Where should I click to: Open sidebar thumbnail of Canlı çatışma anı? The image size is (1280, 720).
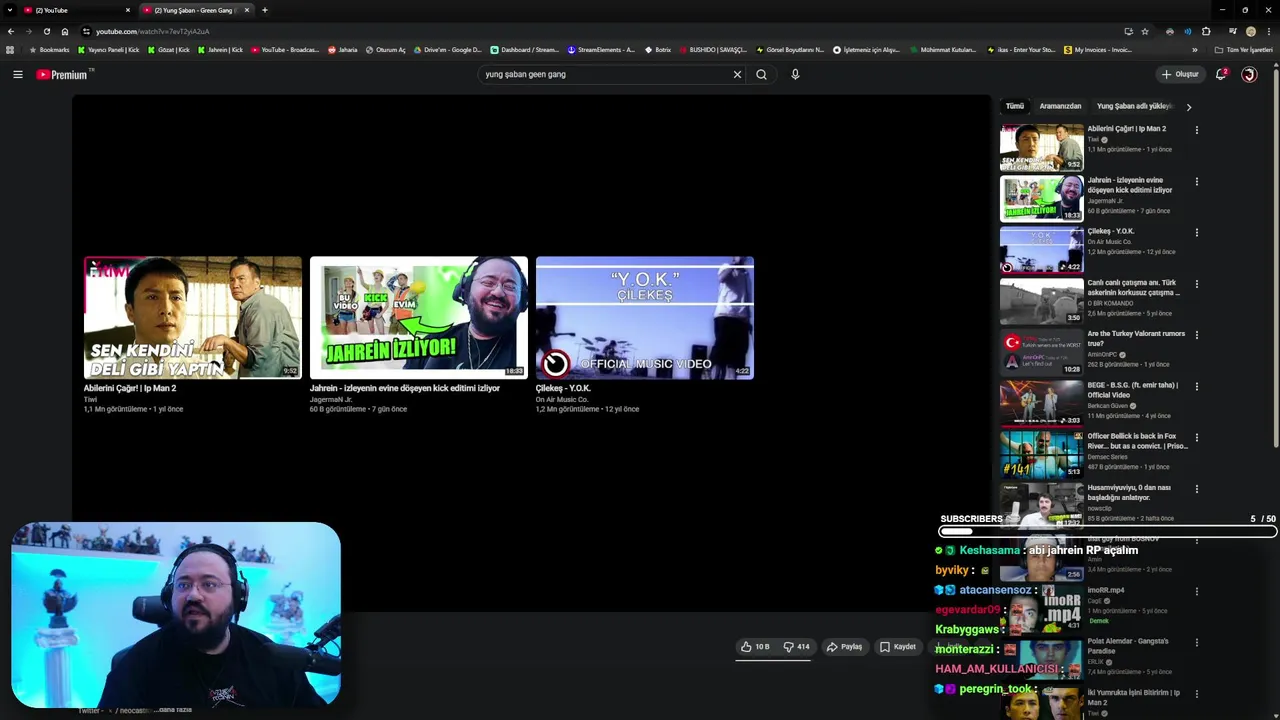(x=1041, y=301)
